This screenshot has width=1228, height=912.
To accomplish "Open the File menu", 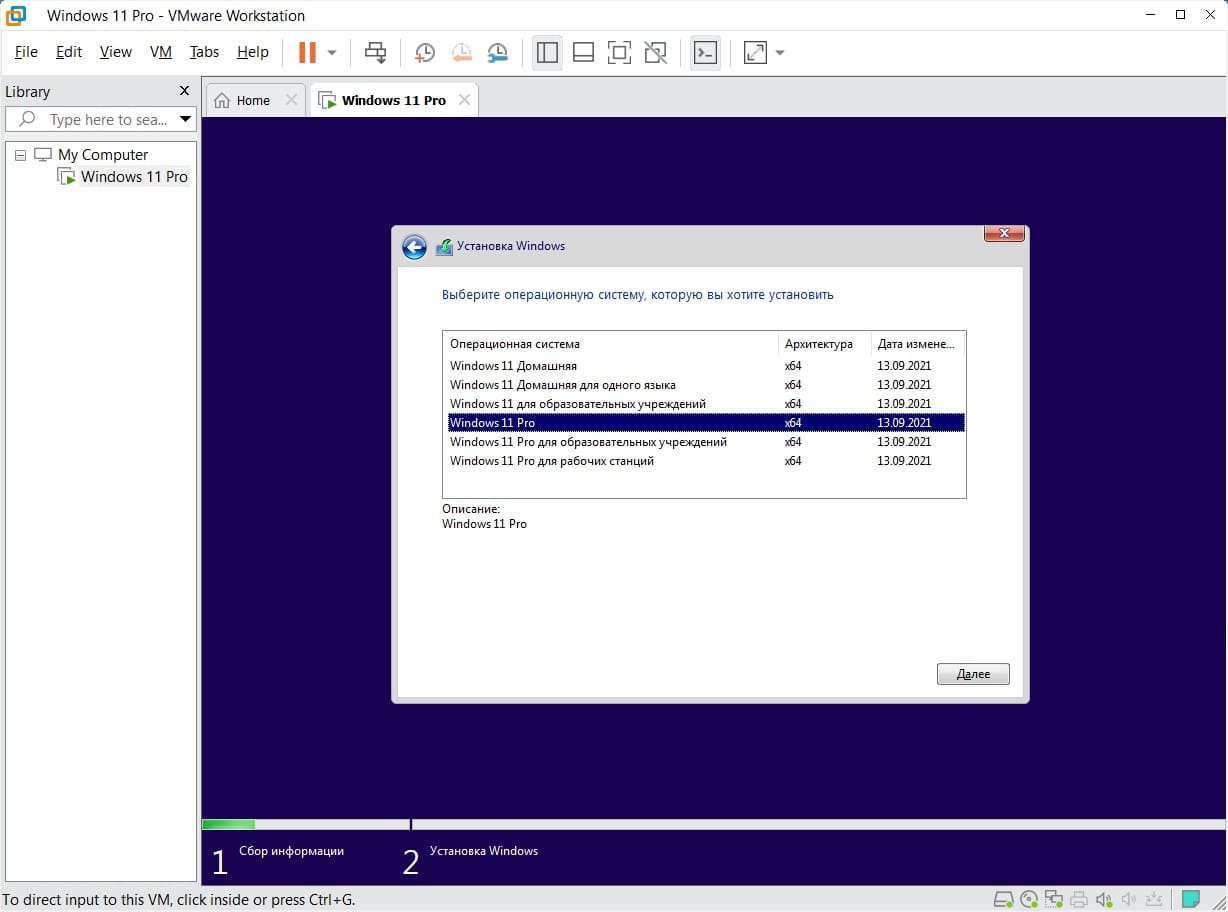I will click(x=26, y=52).
